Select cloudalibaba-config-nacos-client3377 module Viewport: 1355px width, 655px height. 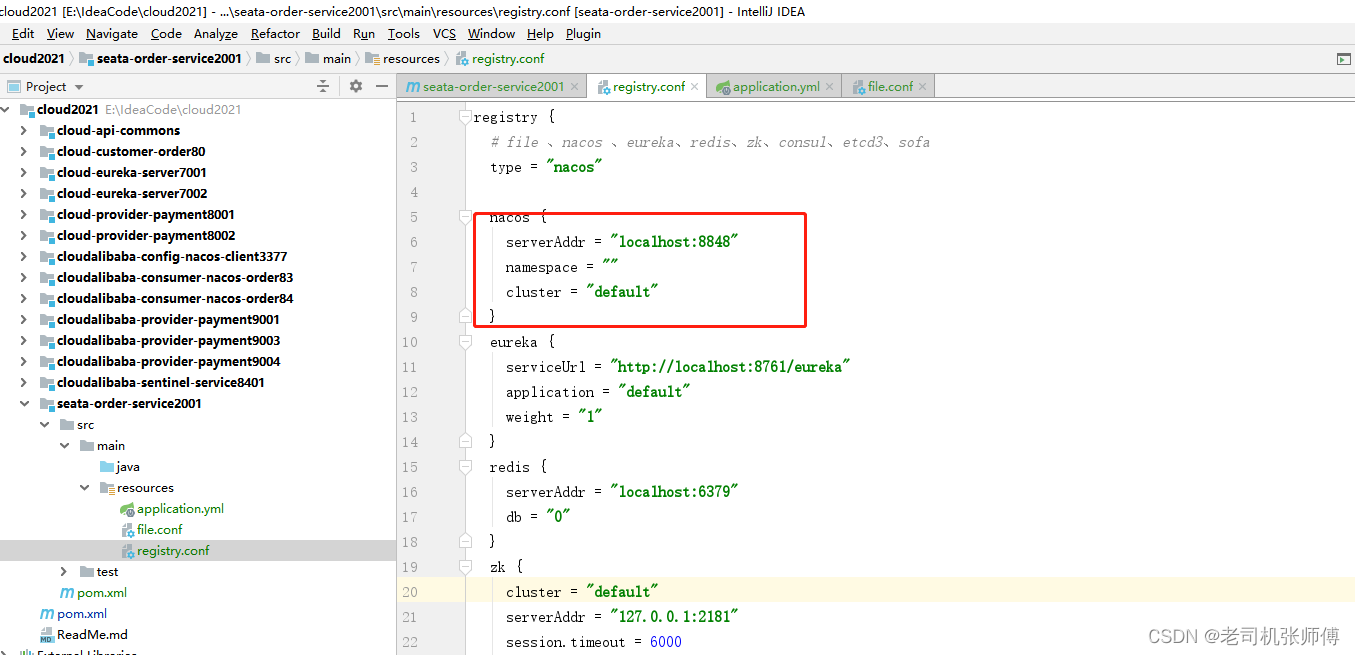172,257
